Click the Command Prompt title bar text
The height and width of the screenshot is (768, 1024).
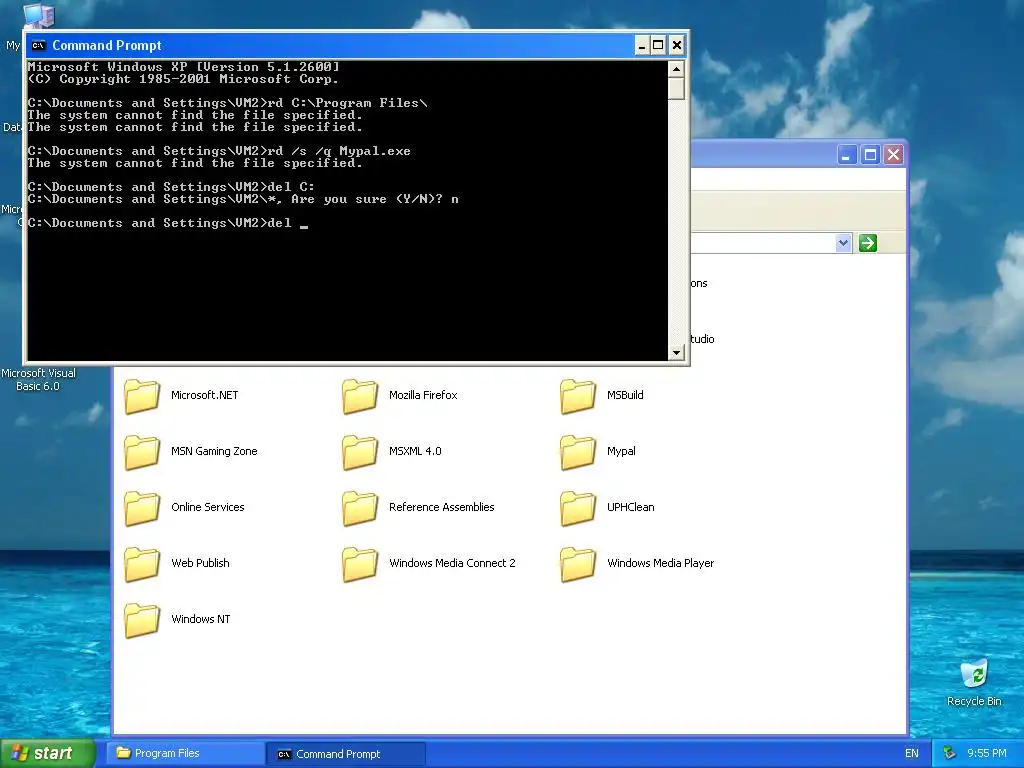pos(106,45)
